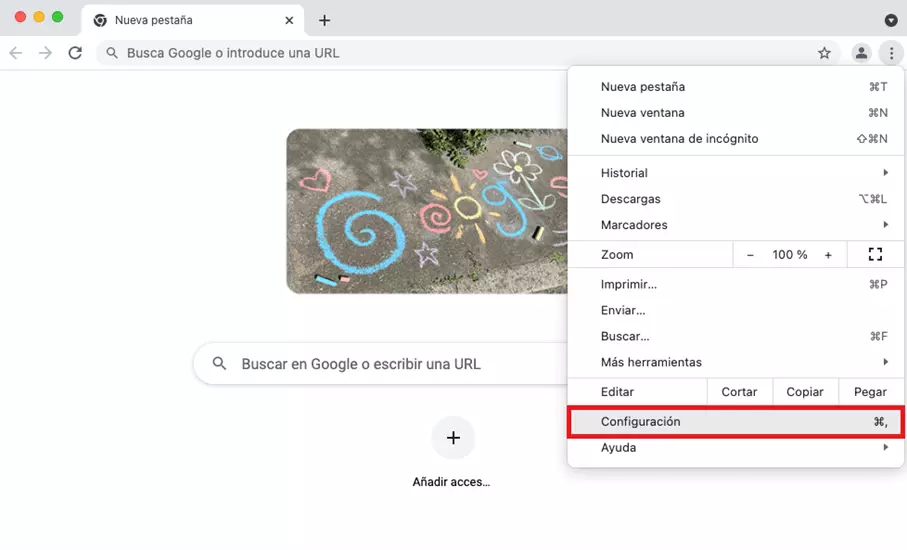907x550 pixels.
Task: Click the forward navigation arrow
Action: [45, 53]
